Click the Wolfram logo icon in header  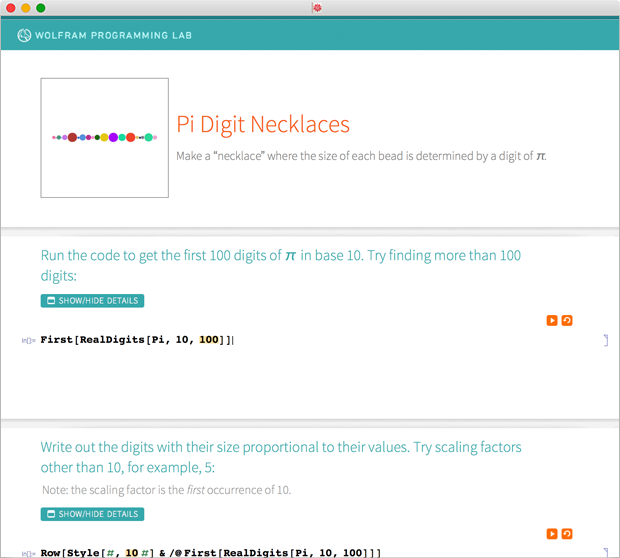(x=24, y=35)
